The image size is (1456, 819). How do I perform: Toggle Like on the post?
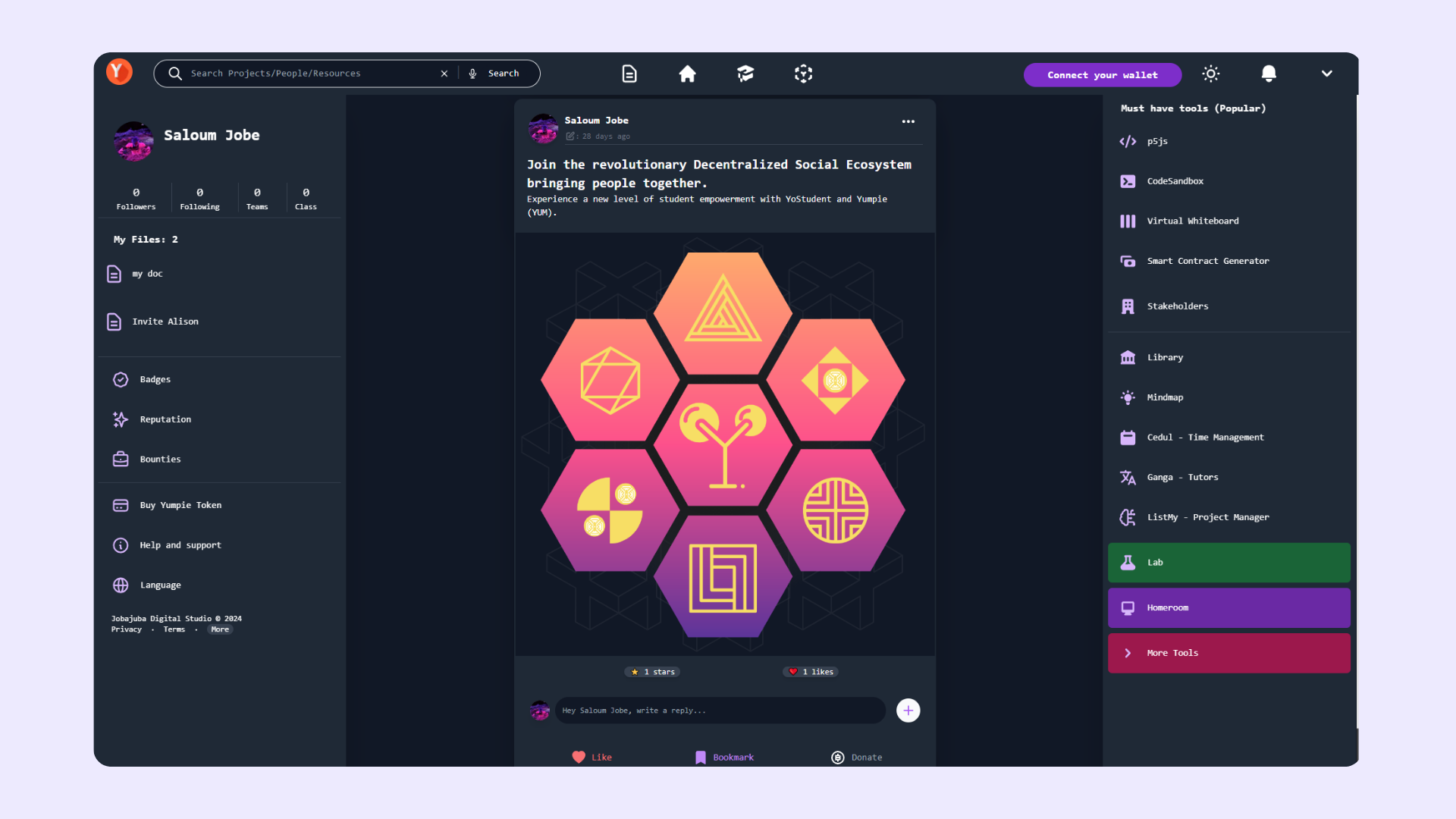tap(592, 757)
